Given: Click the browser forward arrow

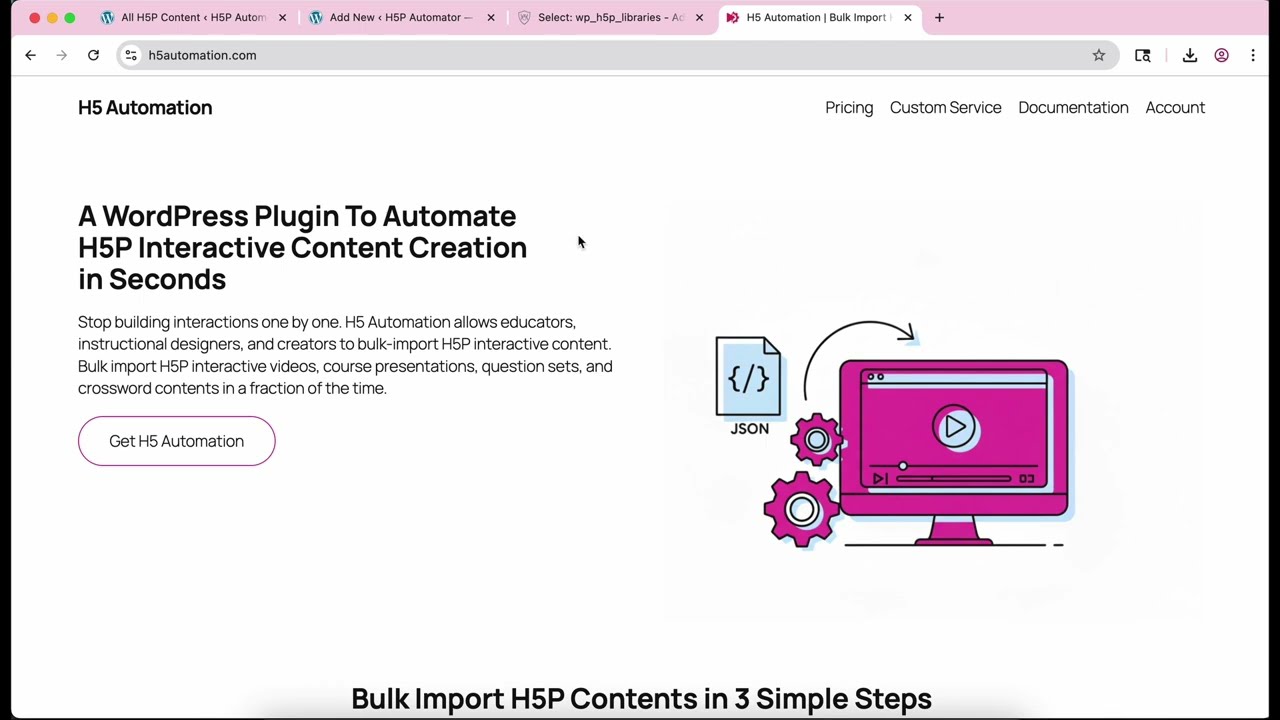Looking at the screenshot, I should 61,55.
